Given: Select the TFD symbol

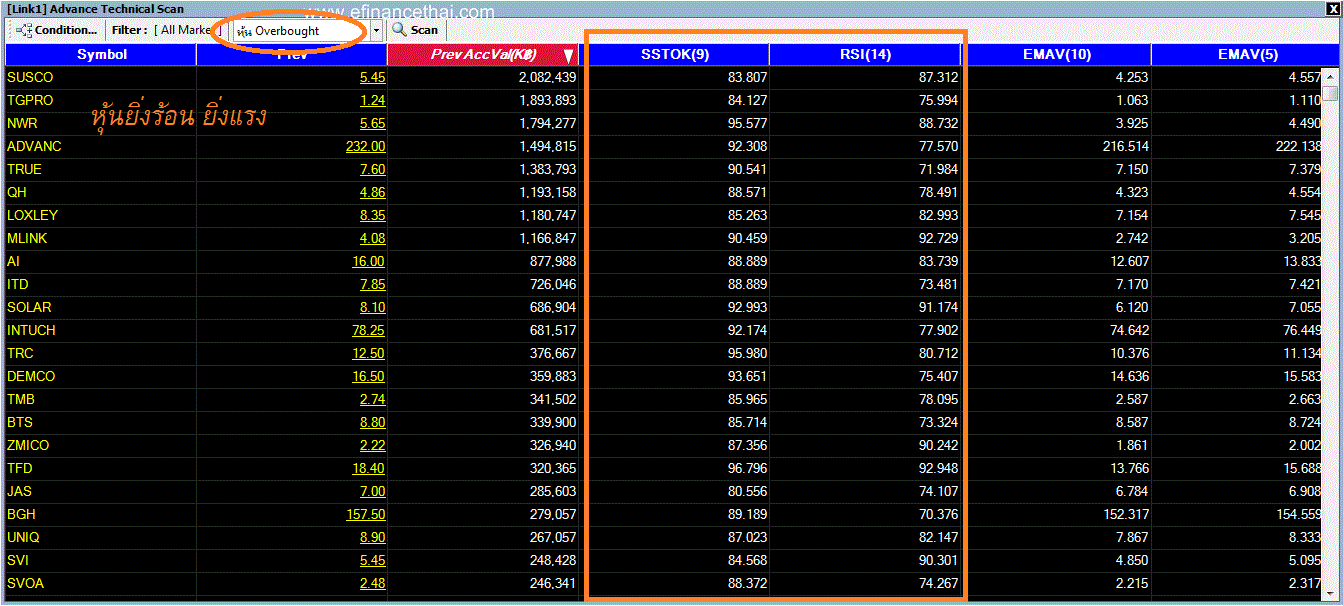Looking at the screenshot, I should pyautogui.click(x=20, y=468).
